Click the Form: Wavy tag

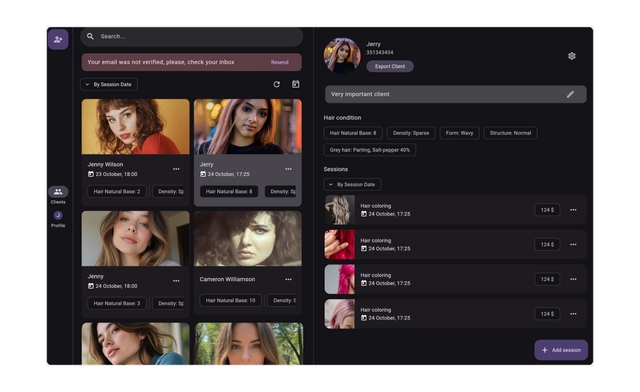coord(459,133)
